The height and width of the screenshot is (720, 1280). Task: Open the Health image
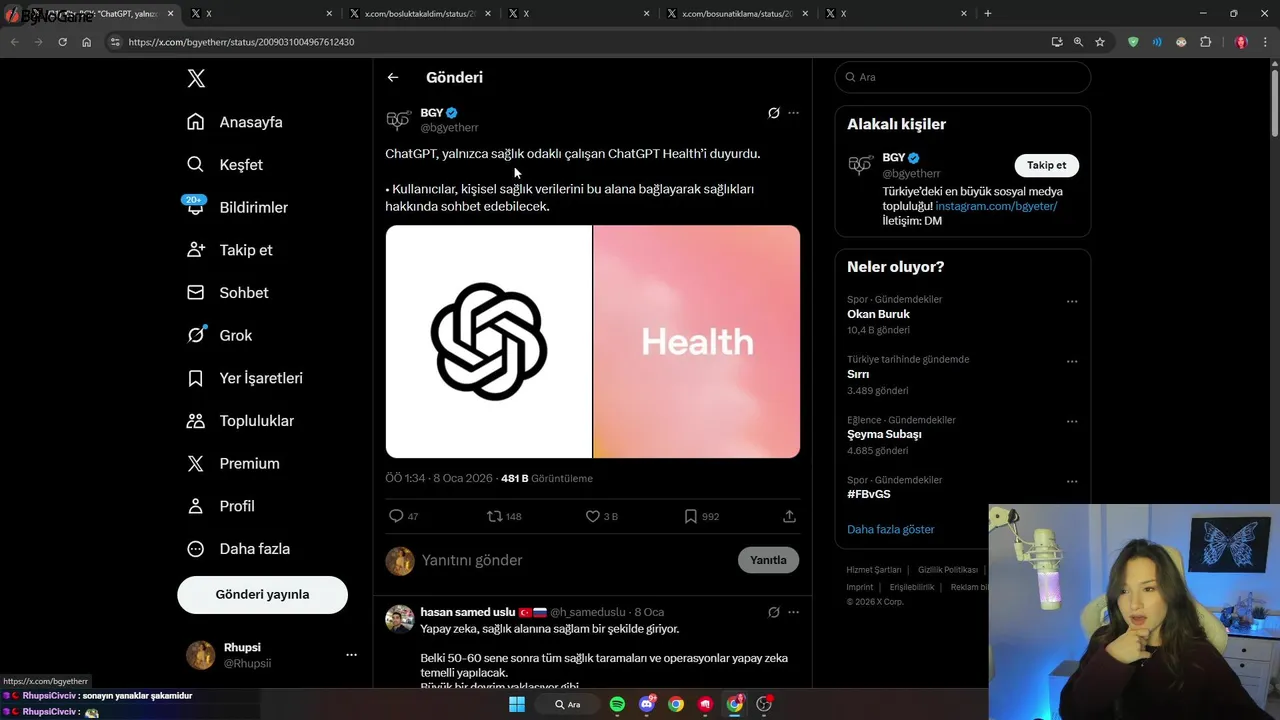point(697,341)
